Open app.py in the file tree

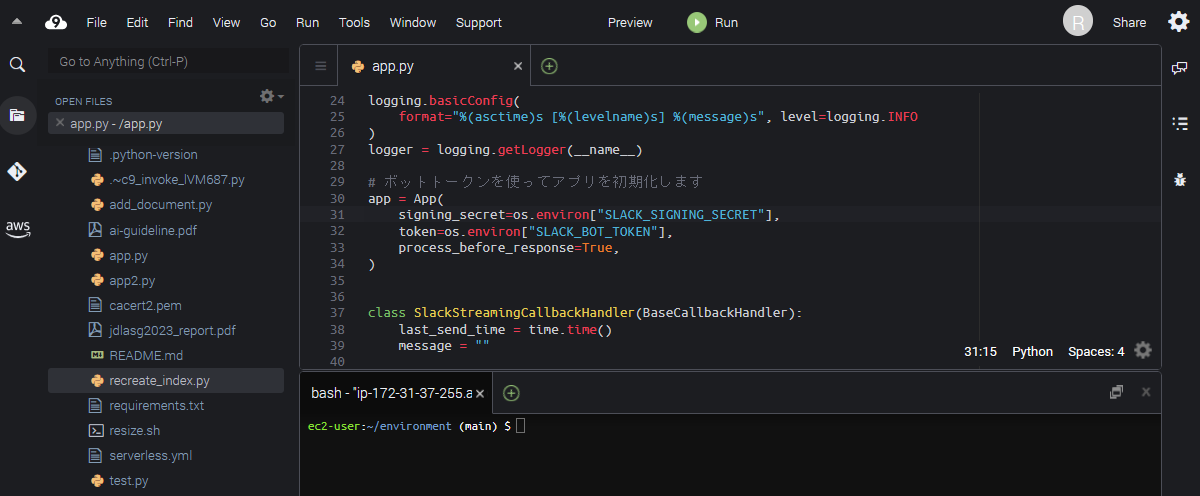pyautogui.click(x=128, y=255)
